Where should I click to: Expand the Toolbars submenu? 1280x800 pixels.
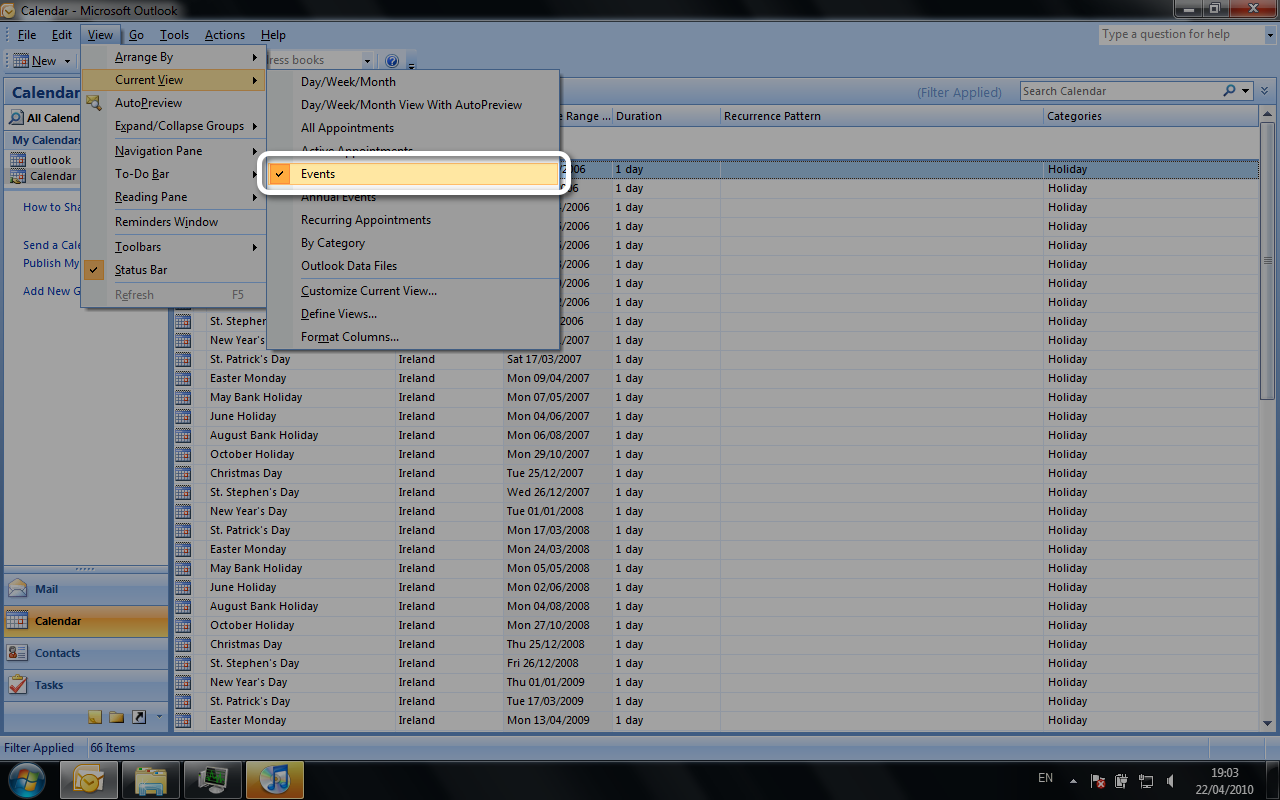click(174, 247)
